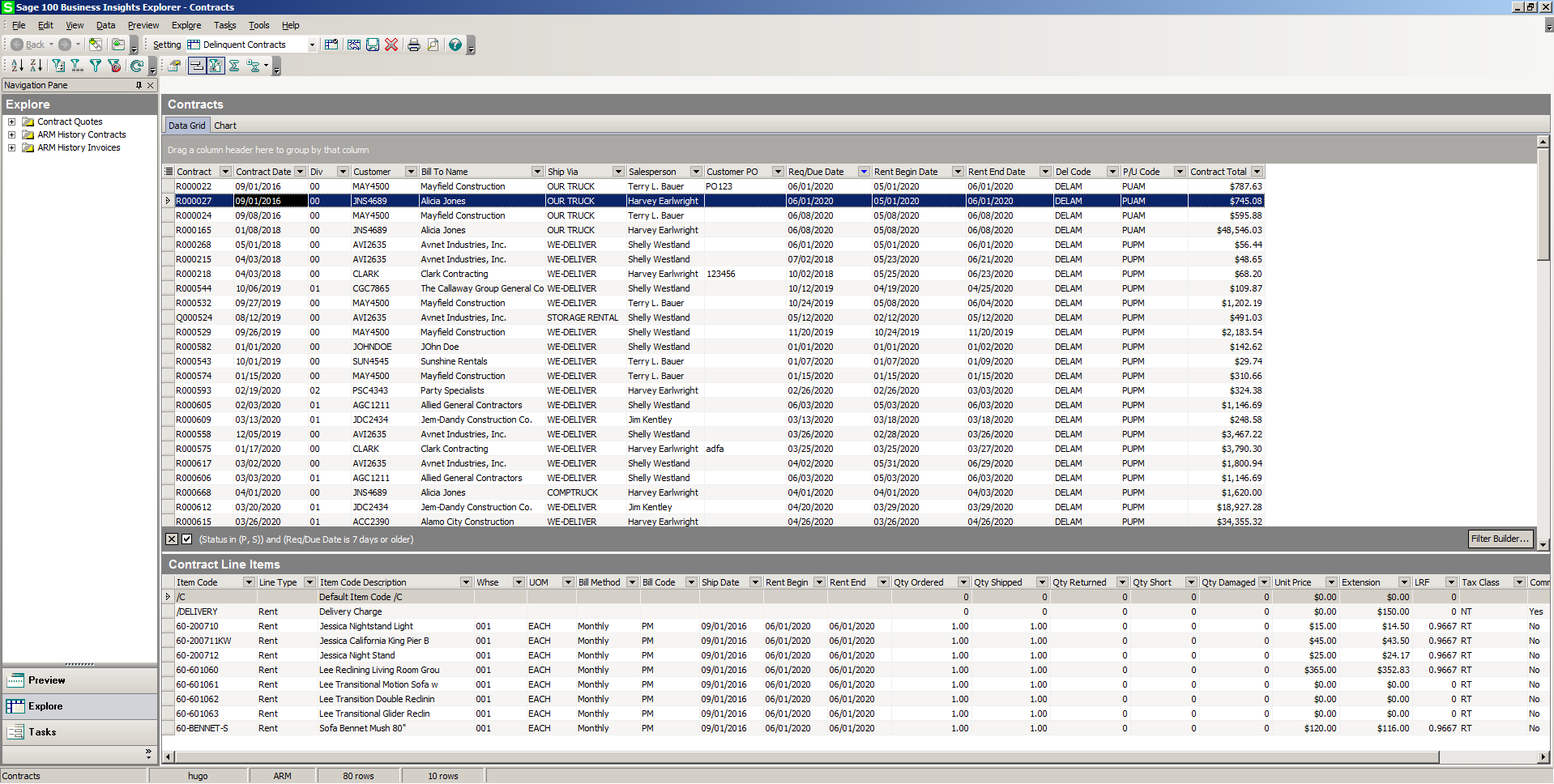Click the main grid column chooser icon

coord(169,172)
